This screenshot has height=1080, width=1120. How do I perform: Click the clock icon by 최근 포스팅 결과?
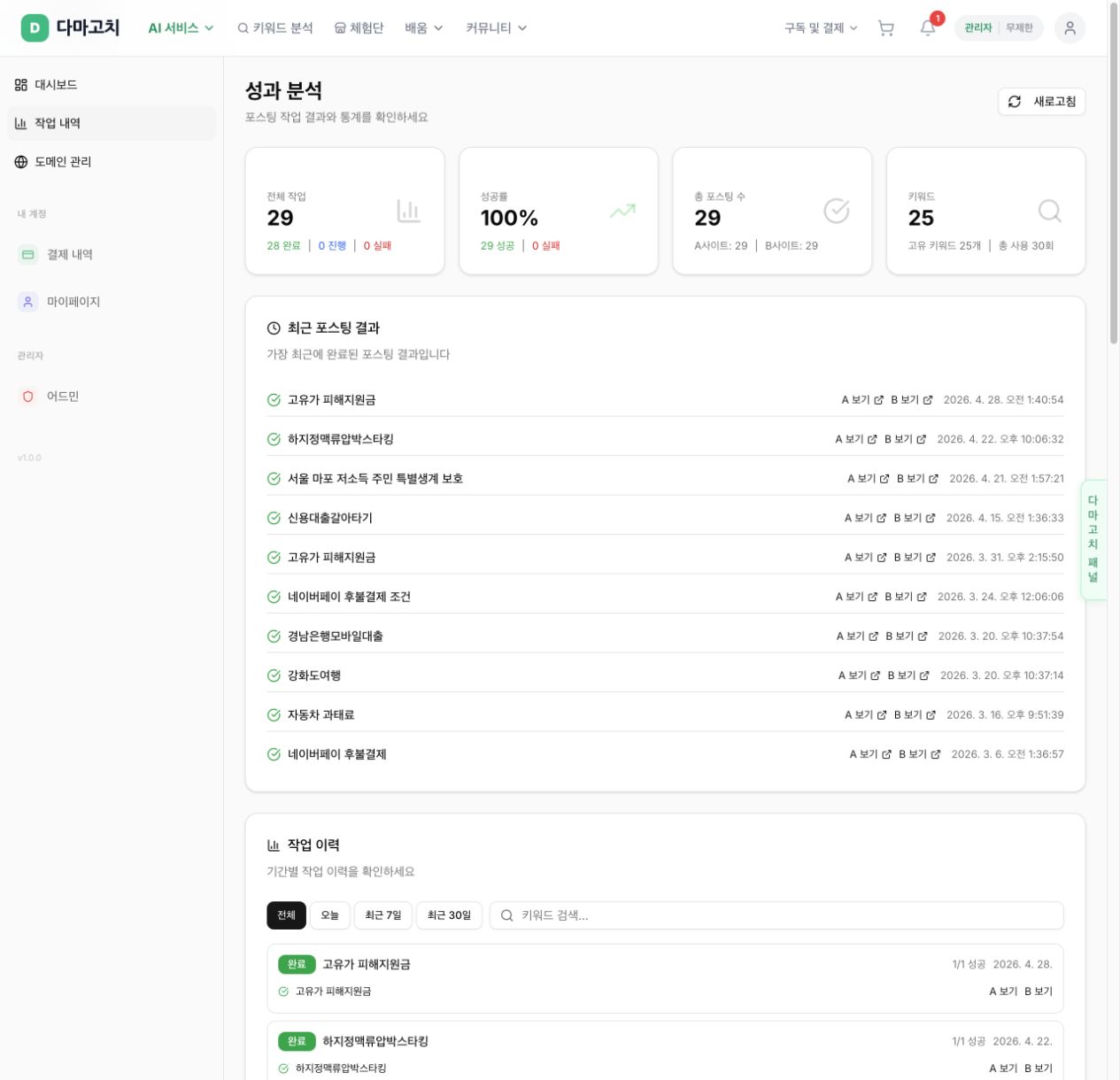tap(274, 328)
